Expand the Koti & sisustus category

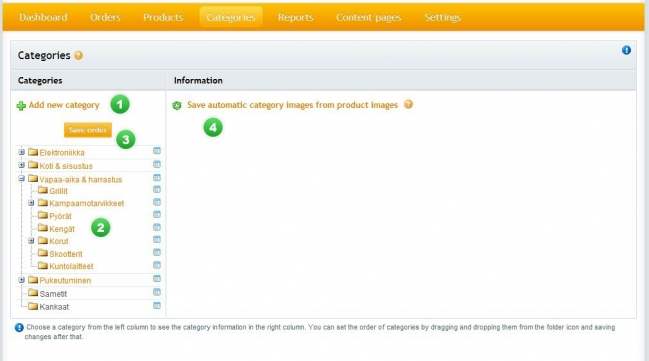coord(22,165)
